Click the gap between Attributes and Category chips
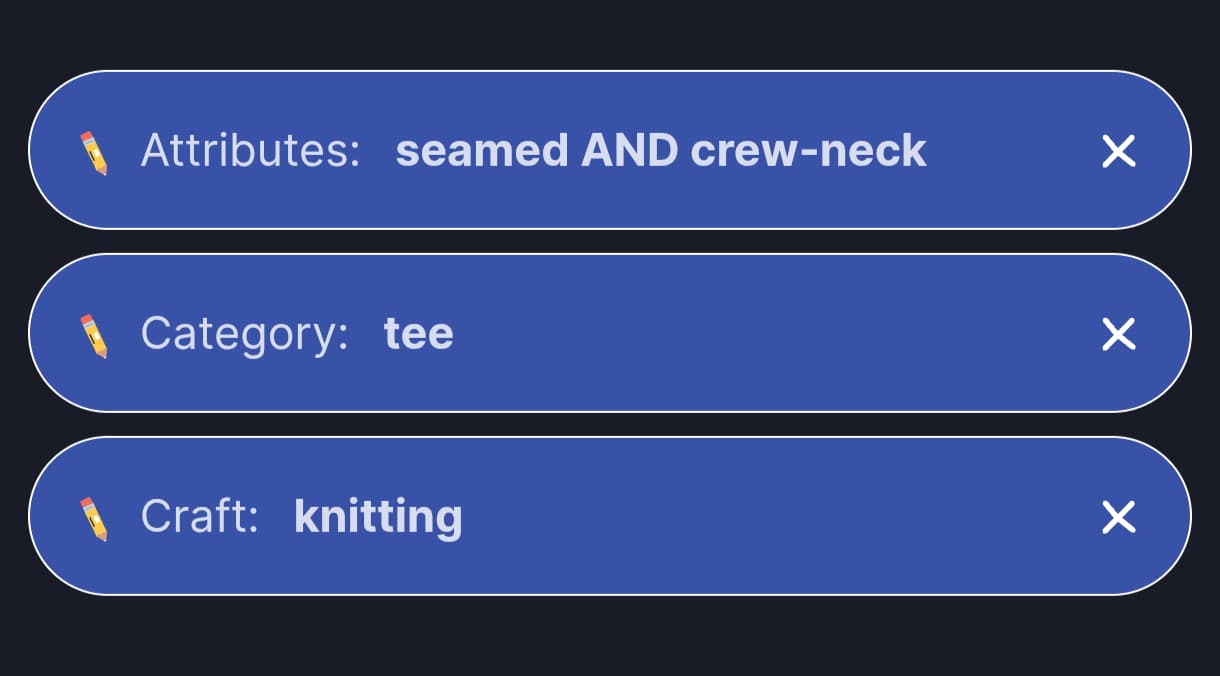1220x676 pixels. [610, 241]
